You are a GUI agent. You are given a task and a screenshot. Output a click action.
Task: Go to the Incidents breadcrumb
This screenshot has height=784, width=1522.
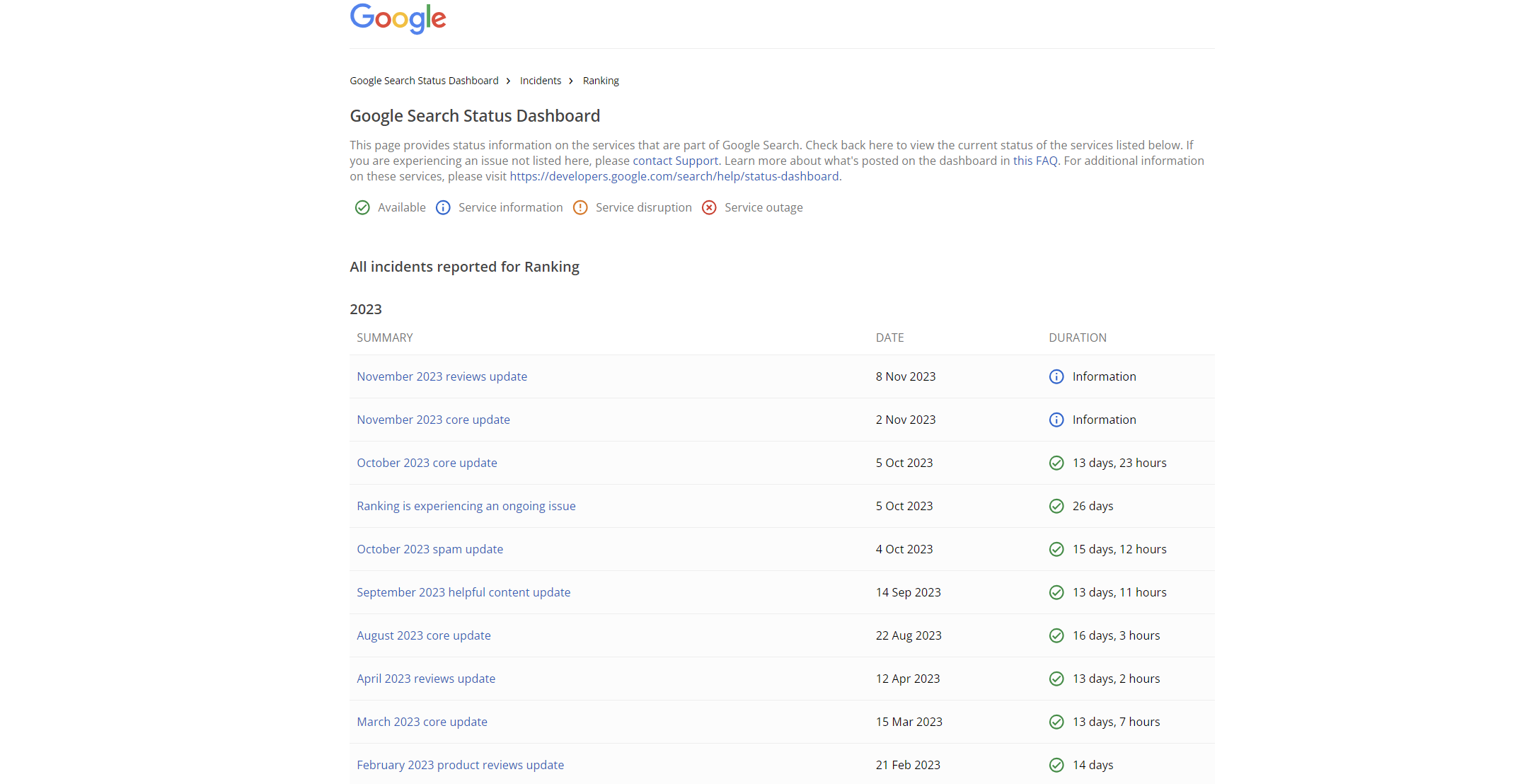[x=540, y=81]
